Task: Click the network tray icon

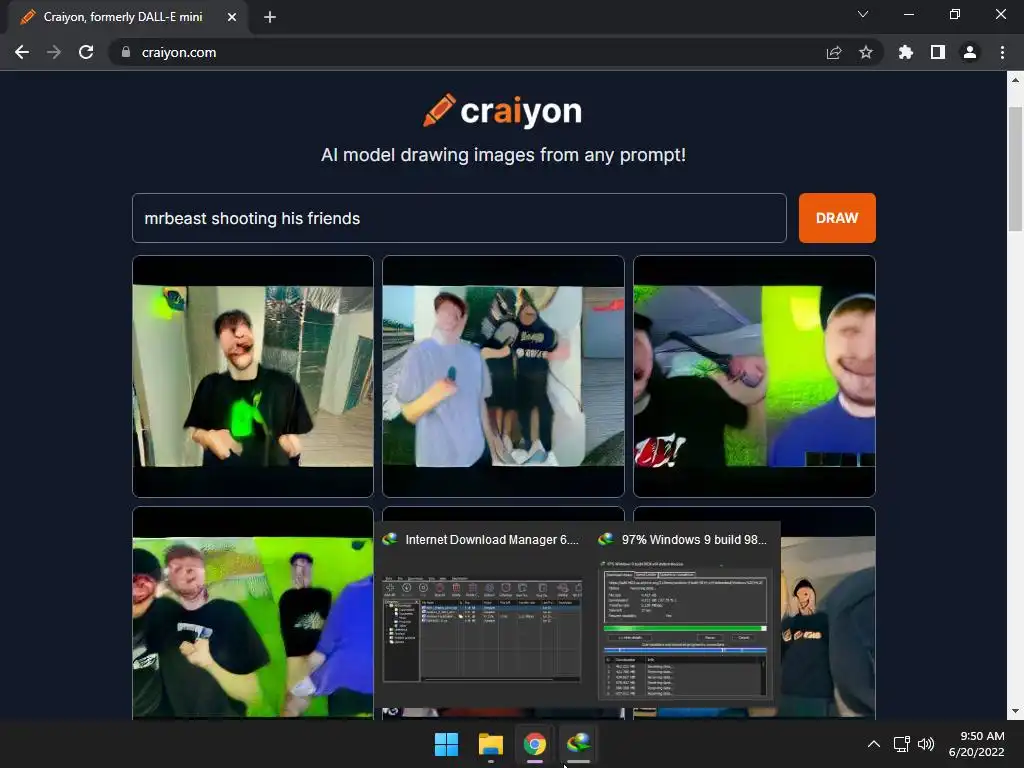Action: (901, 744)
